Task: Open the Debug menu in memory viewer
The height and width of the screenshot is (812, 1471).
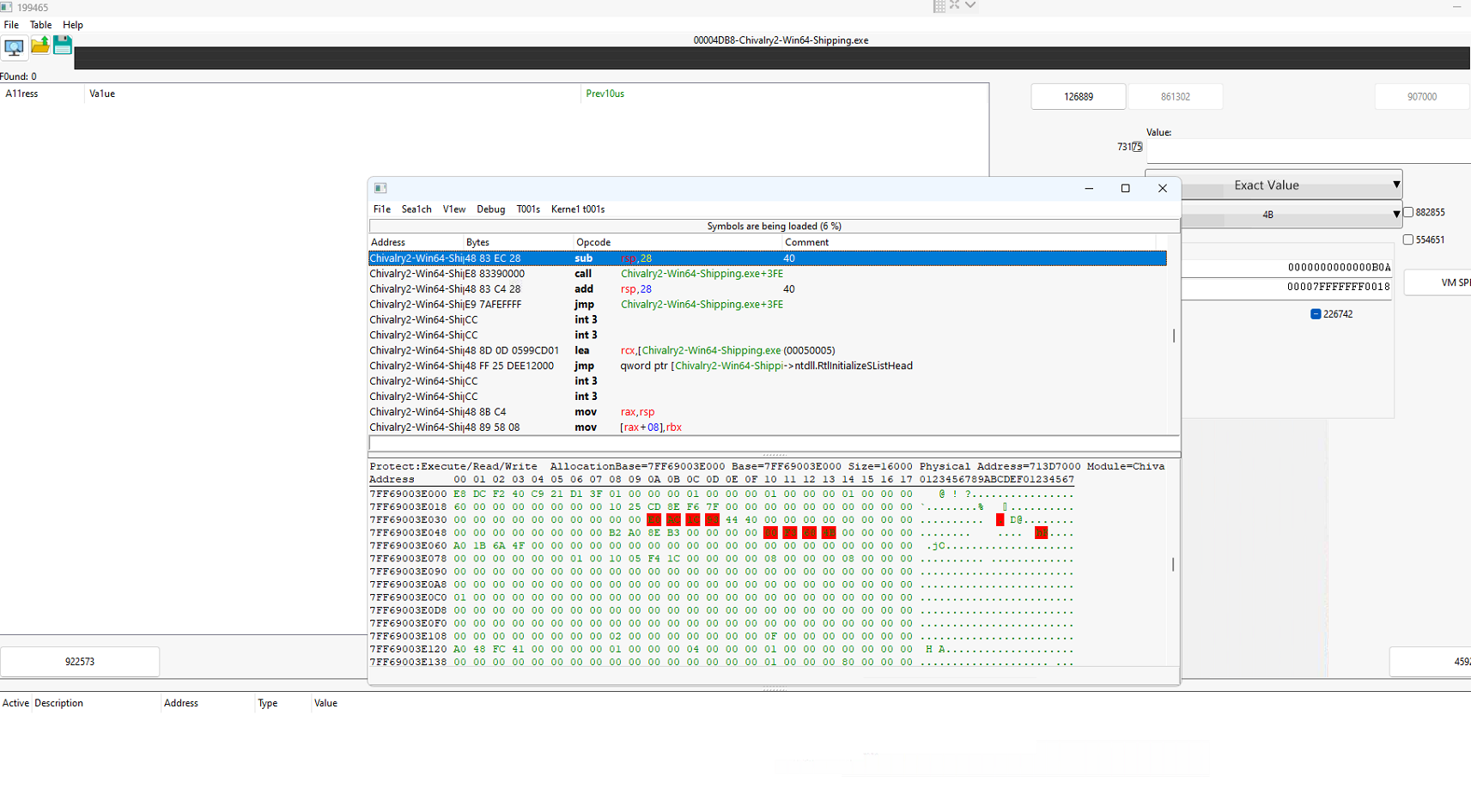Action: click(x=490, y=209)
